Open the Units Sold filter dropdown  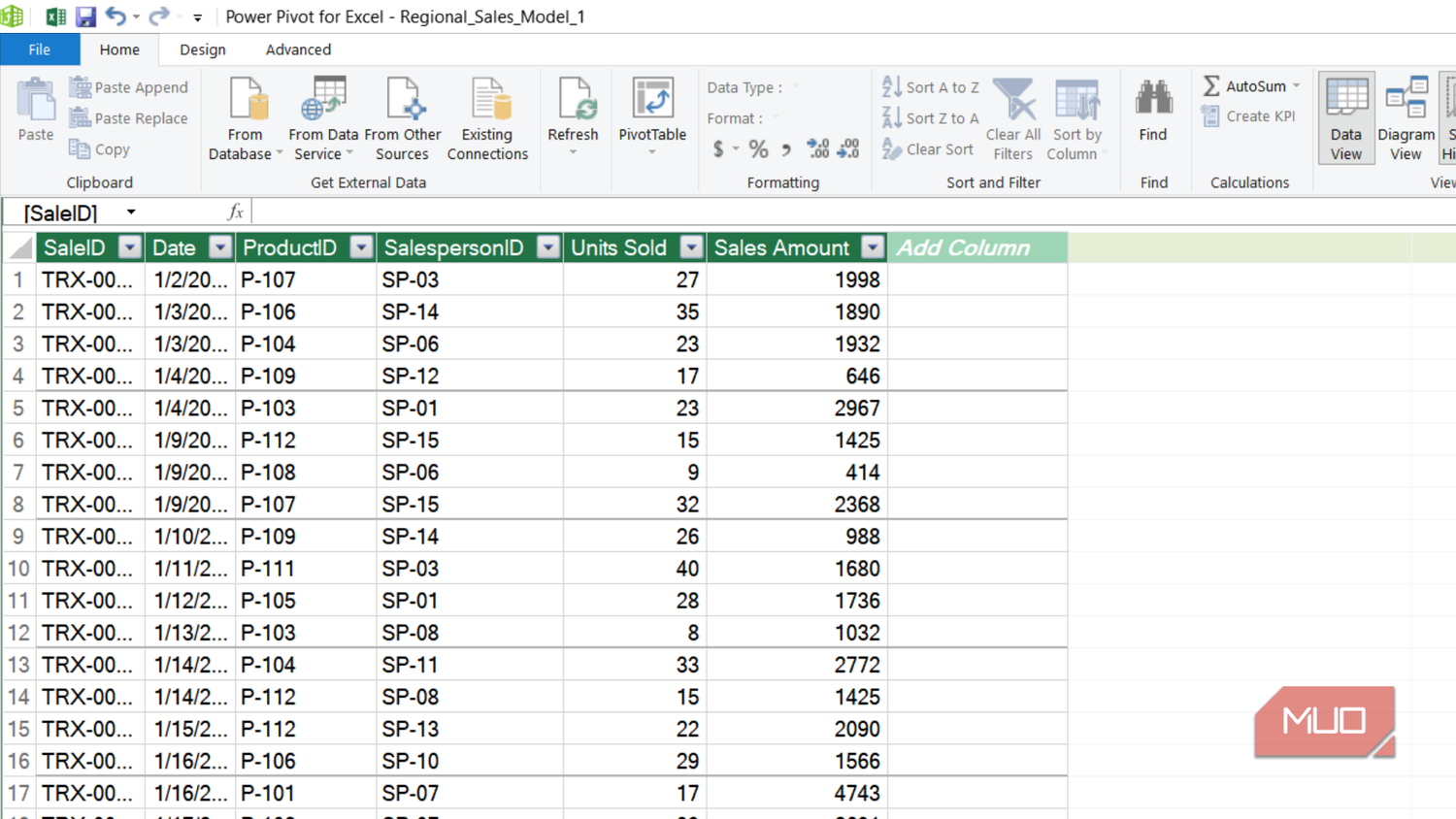691,247
